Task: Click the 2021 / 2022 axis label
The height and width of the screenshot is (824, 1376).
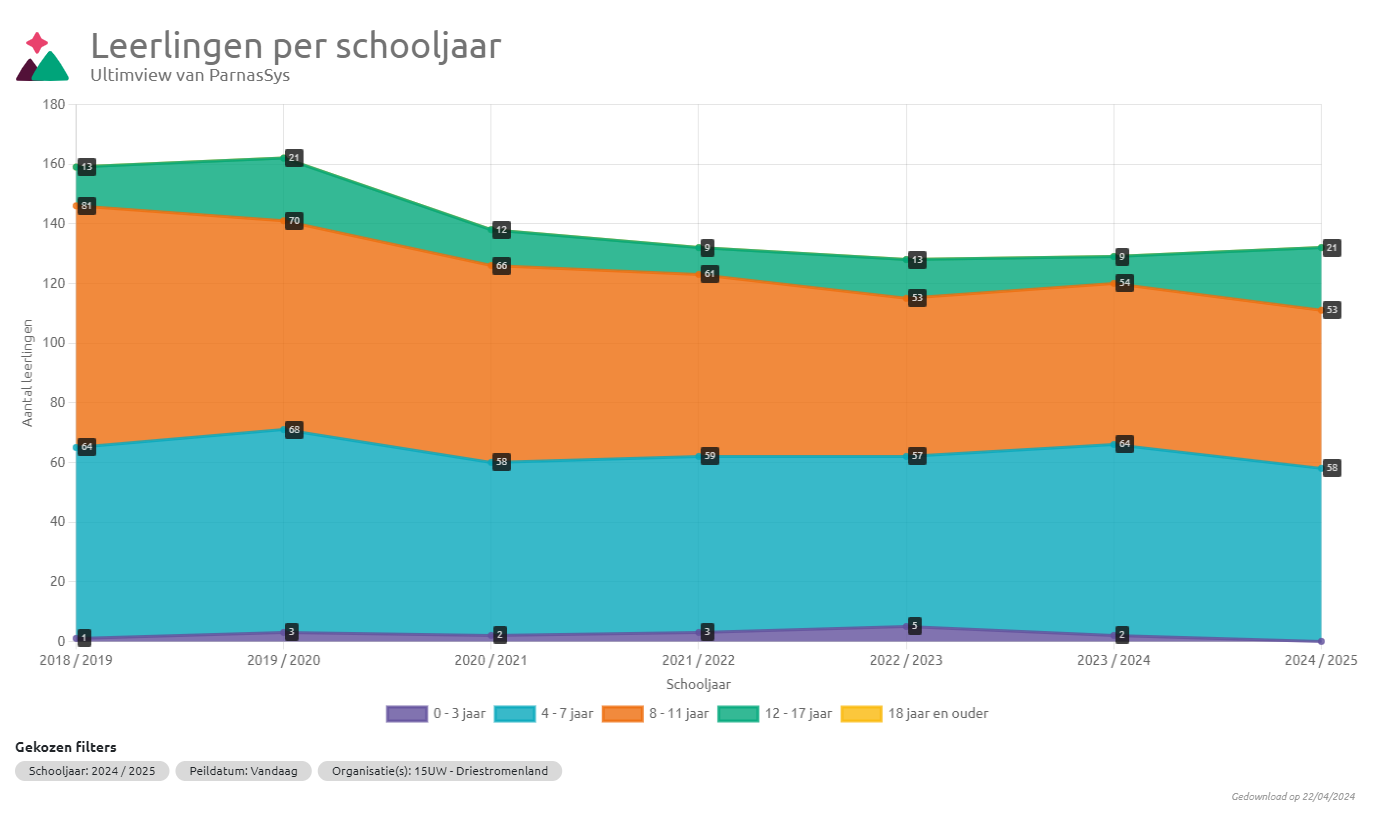Action: tap(698, 661)
